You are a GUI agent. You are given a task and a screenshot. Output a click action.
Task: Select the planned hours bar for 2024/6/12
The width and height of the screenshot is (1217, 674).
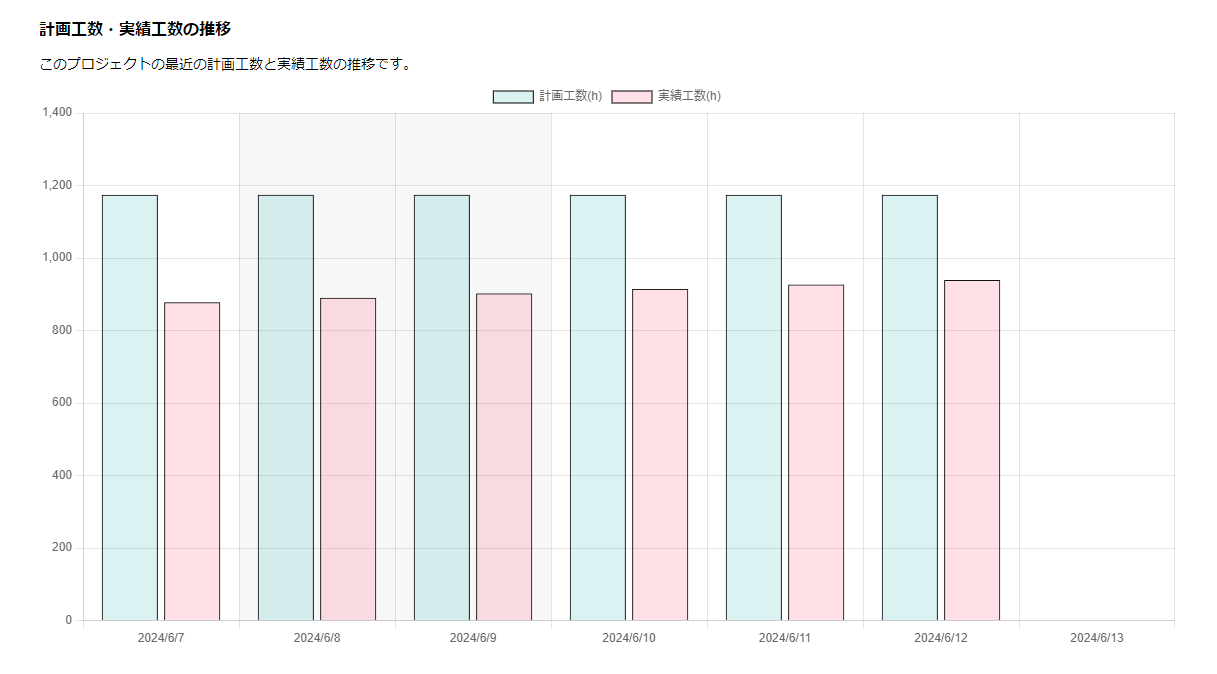coord(910,408)
